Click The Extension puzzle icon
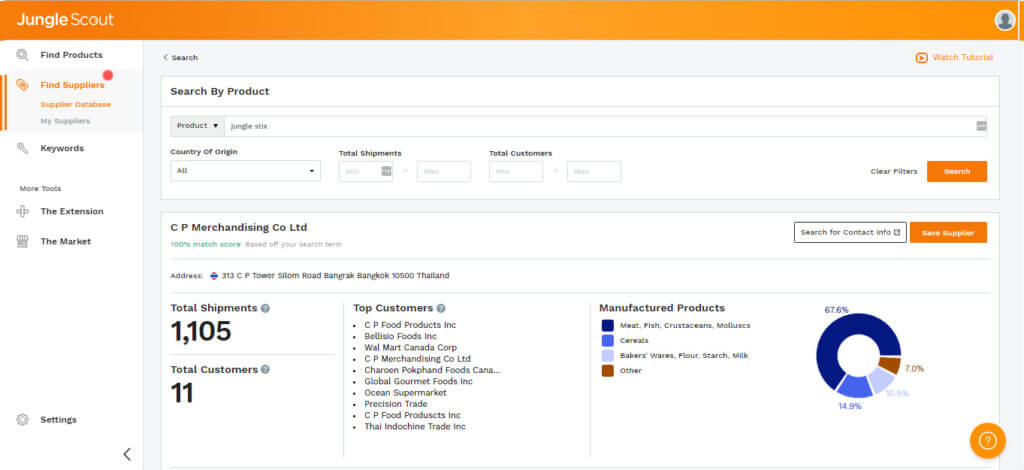The image size is (1024, 470). 22,211
